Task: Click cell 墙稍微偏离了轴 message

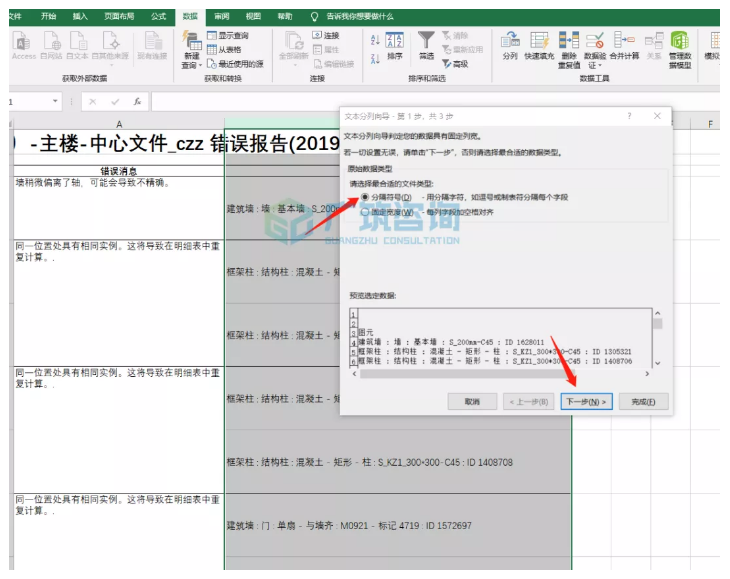Action: coord(119,208)
